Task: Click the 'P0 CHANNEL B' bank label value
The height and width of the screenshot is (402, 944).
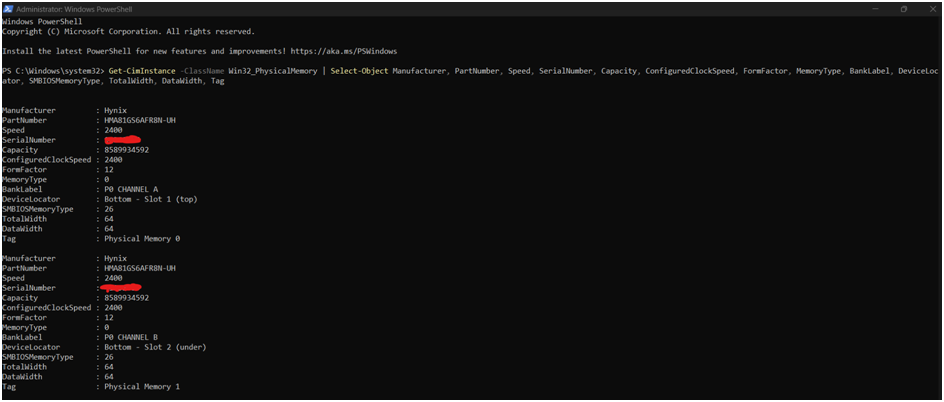Action: pos(131,337)
